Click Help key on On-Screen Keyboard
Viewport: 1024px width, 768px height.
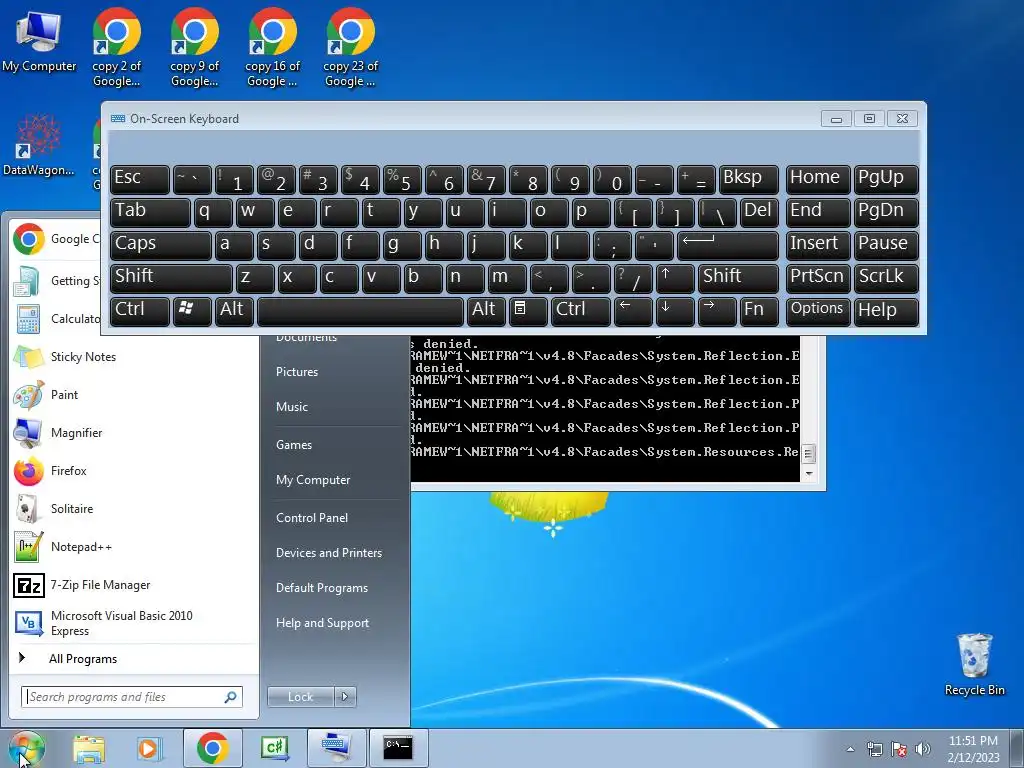pos(886,311)
